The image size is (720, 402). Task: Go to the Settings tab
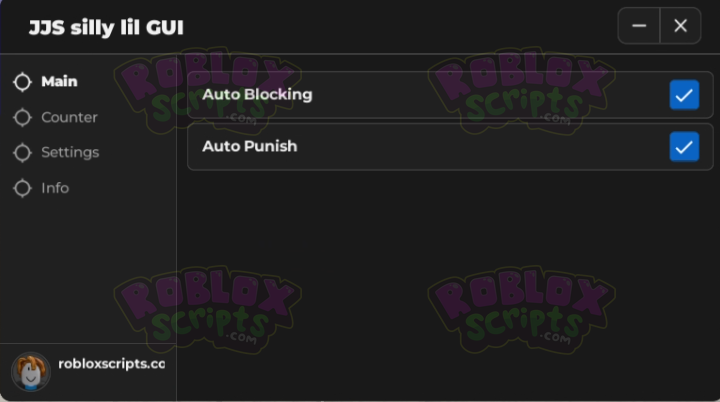click(x=70, y=153)
